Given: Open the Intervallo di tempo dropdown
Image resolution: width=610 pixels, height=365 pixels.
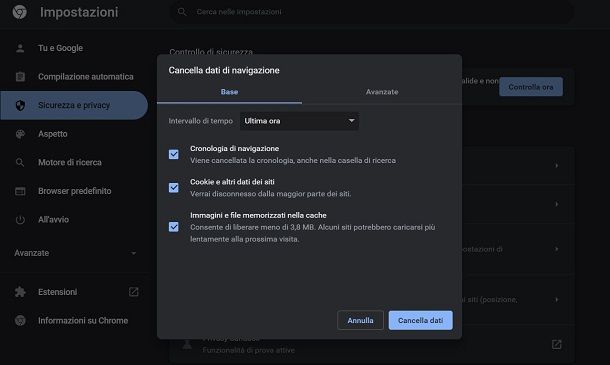Looking at the screenshot, I should click(299, 121).
